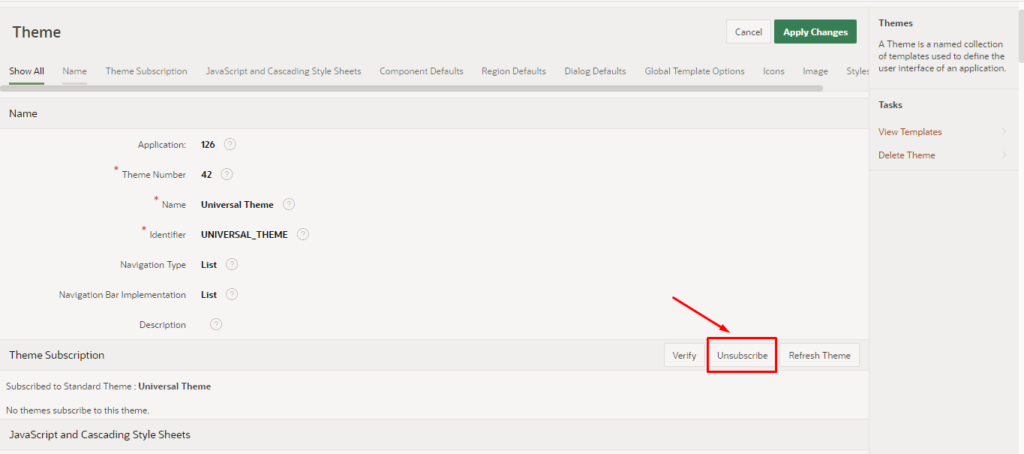This screenshot has height=454, width=1024.
Task: Click help icon next to UNIVERSAL_THEME identifier
Action: tap(303, 234)
